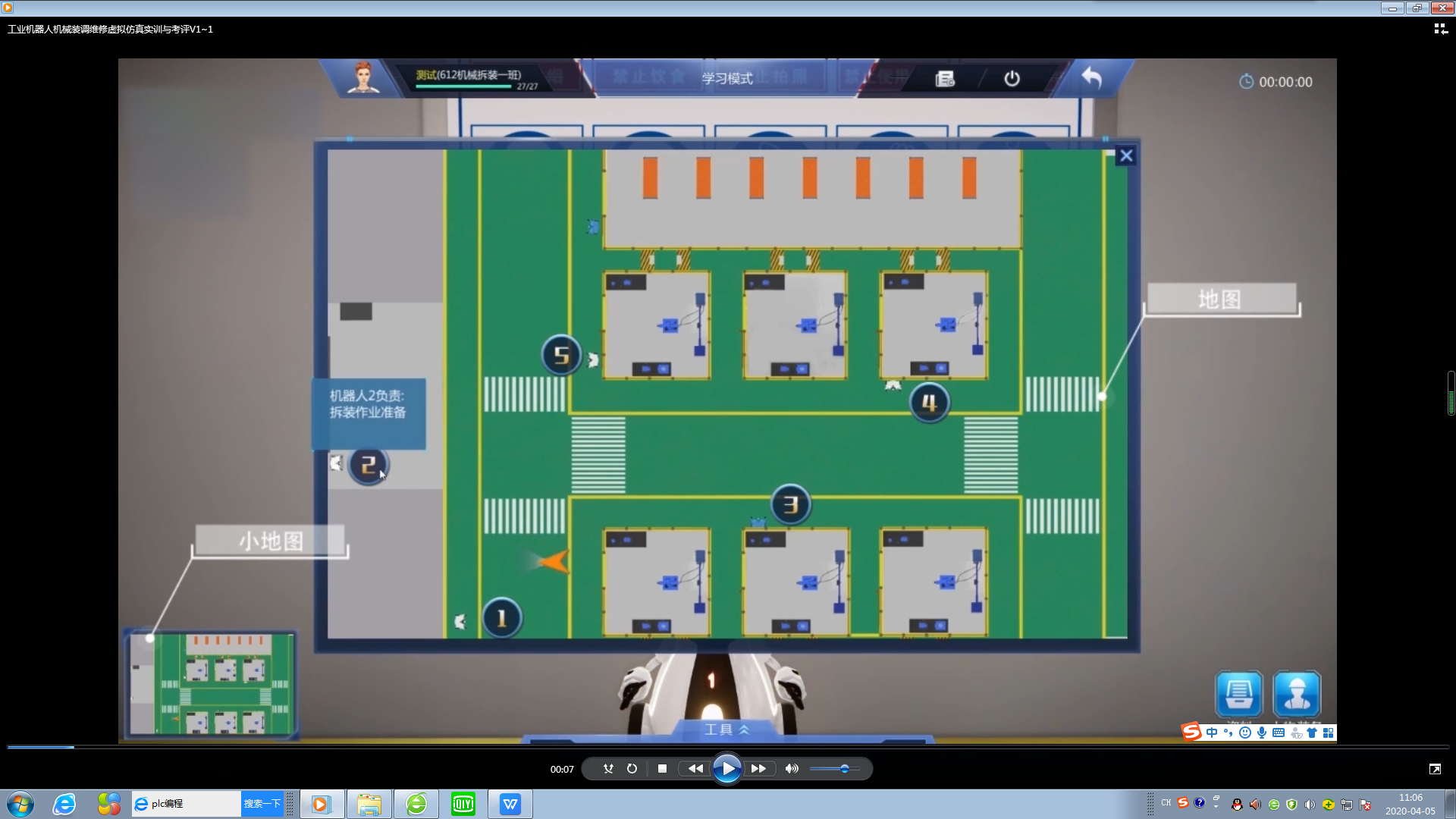Click the minimap thumbnail

coord(212,684)
